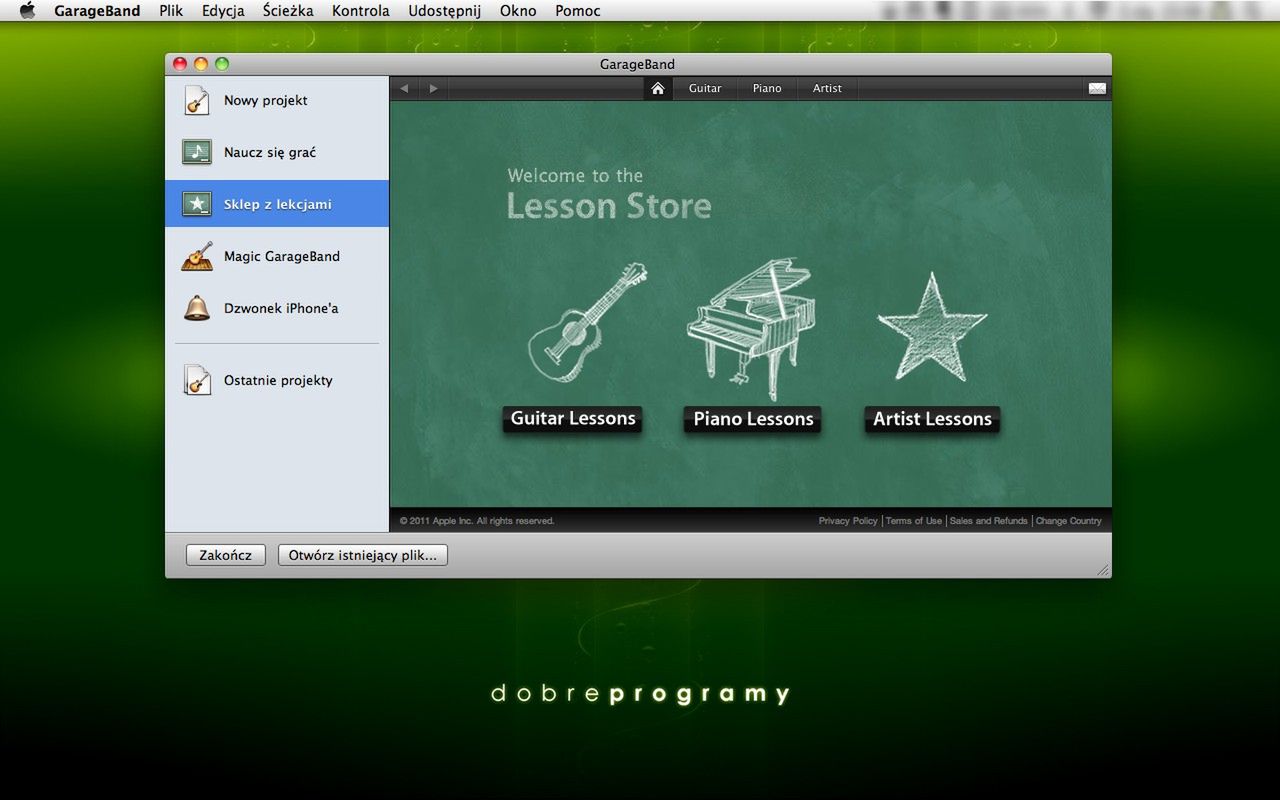This screenshot has height=800, width=1280.
Task: Open the Udostępnij menu
Action: point(445,11)
